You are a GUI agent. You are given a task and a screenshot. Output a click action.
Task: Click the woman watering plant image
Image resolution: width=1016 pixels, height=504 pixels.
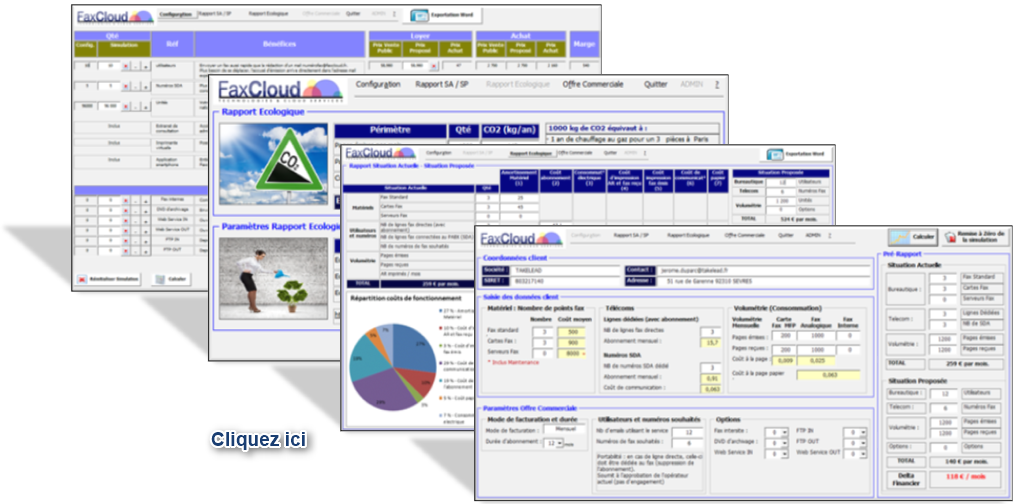(x=273, y=277)
